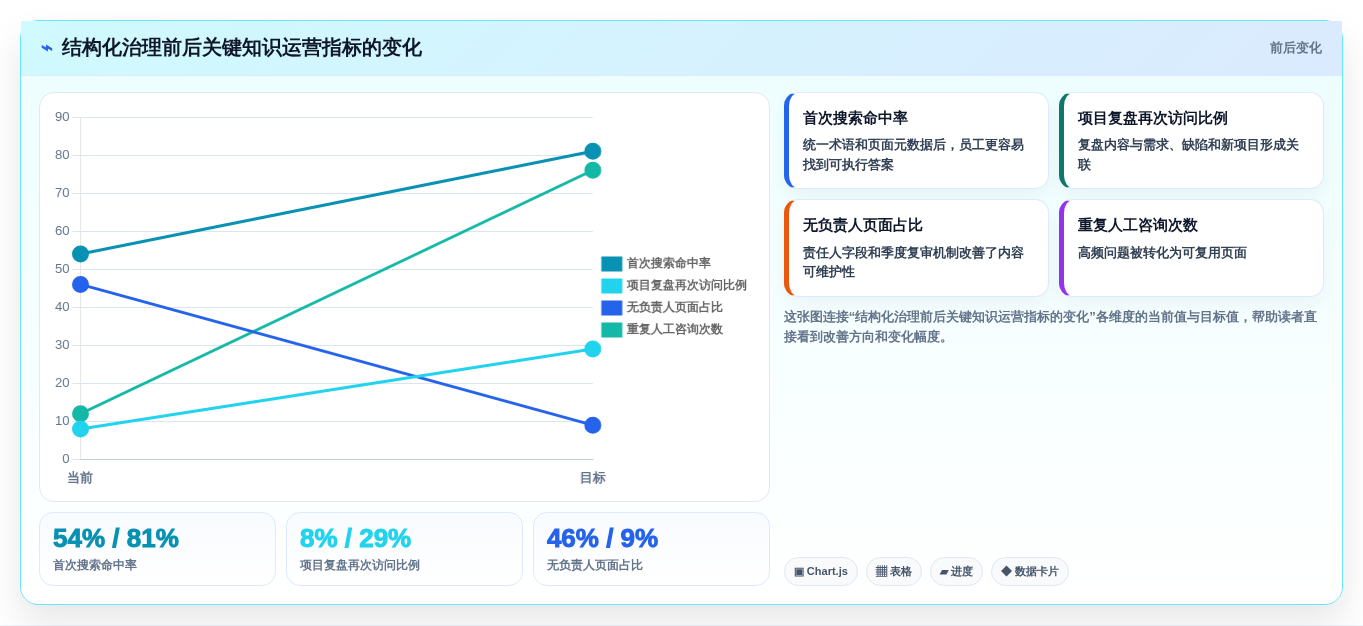
Task: Open the 无负责人页面占比 description card
Action: (x=916, y=248)
